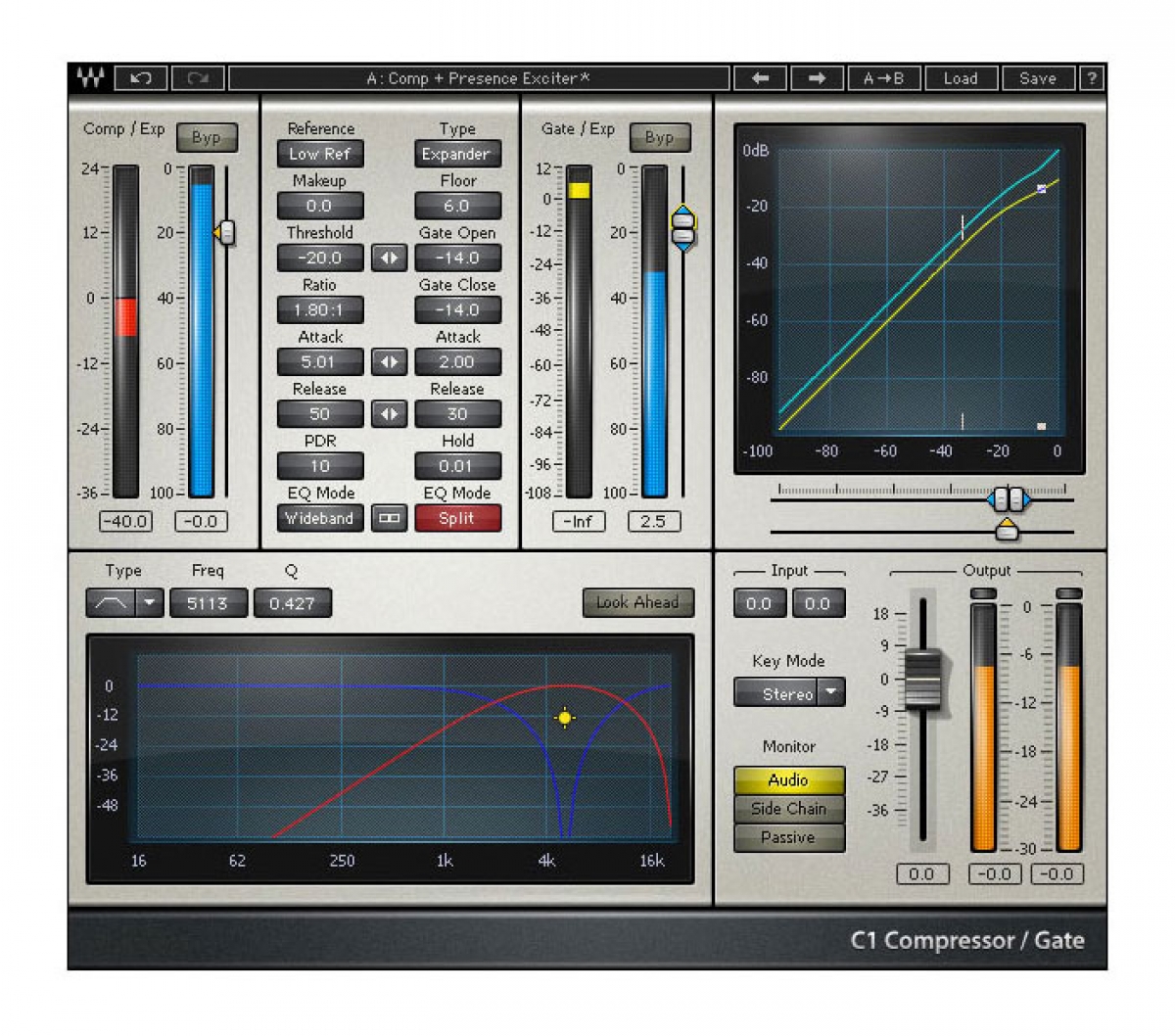This screenshot has height=1036, width=1175.
Task: Click the output fader value 0.0
Action: click(x=922, y=874)
